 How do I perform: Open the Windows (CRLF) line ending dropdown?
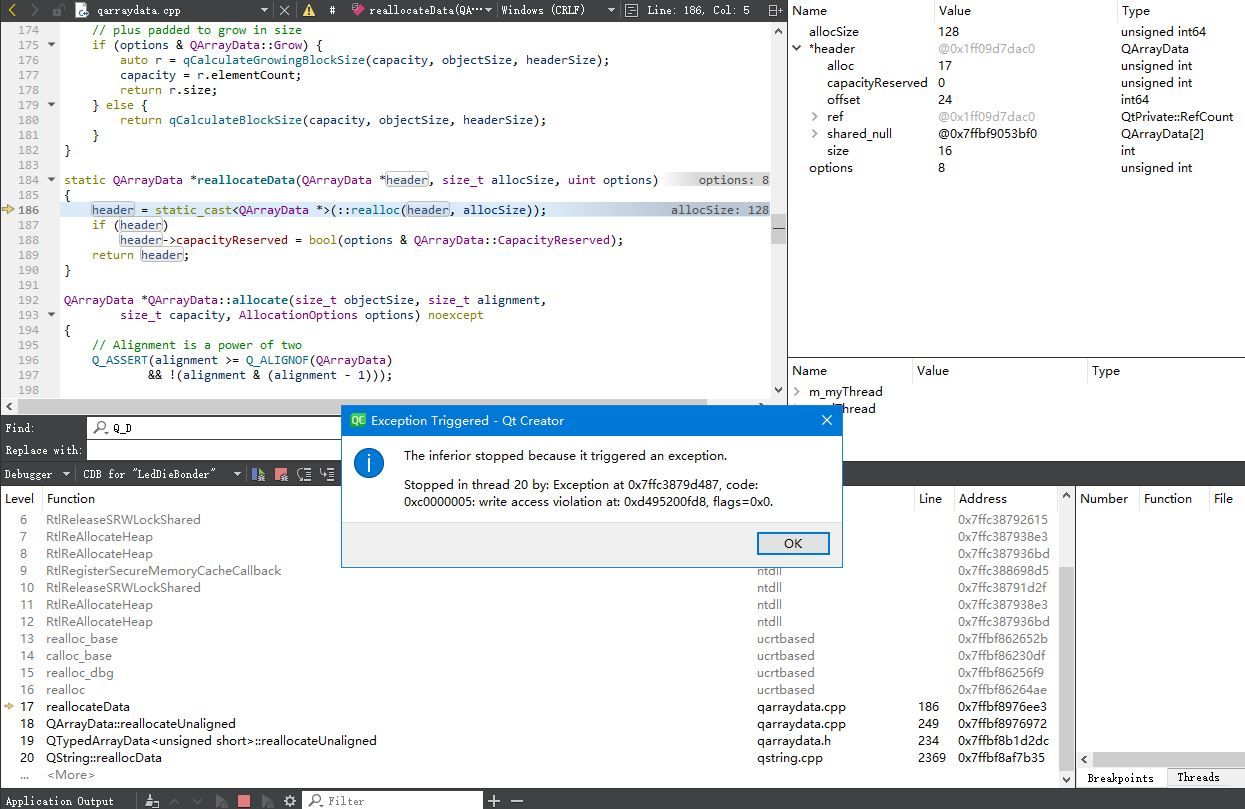click(x=555, y=10)
